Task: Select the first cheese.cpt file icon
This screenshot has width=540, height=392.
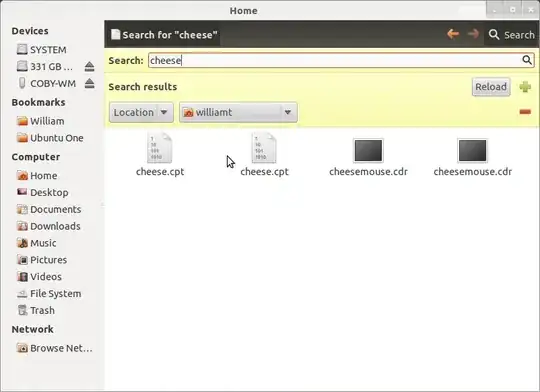Action: pos(159,148)
